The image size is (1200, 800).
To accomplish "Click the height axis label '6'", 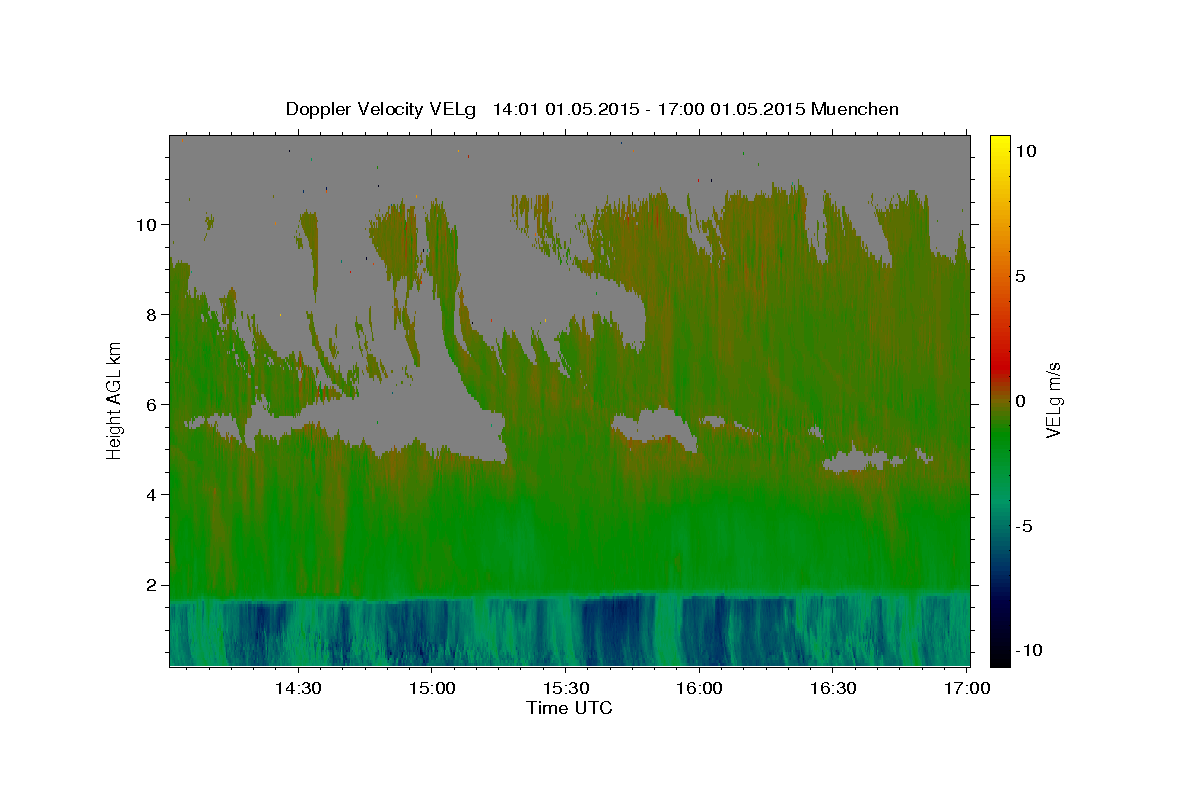I will click(x=154, y=405).
